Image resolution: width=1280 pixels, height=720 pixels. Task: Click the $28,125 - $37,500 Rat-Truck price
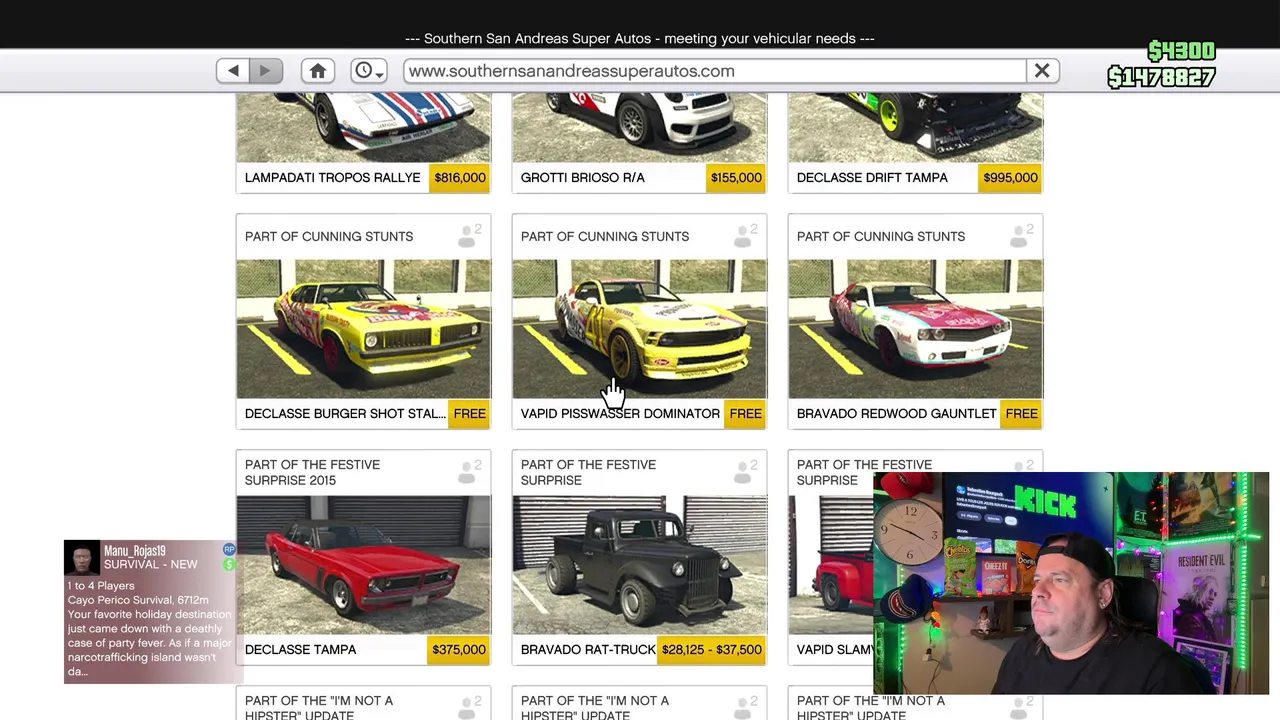[x=712, y=650]
